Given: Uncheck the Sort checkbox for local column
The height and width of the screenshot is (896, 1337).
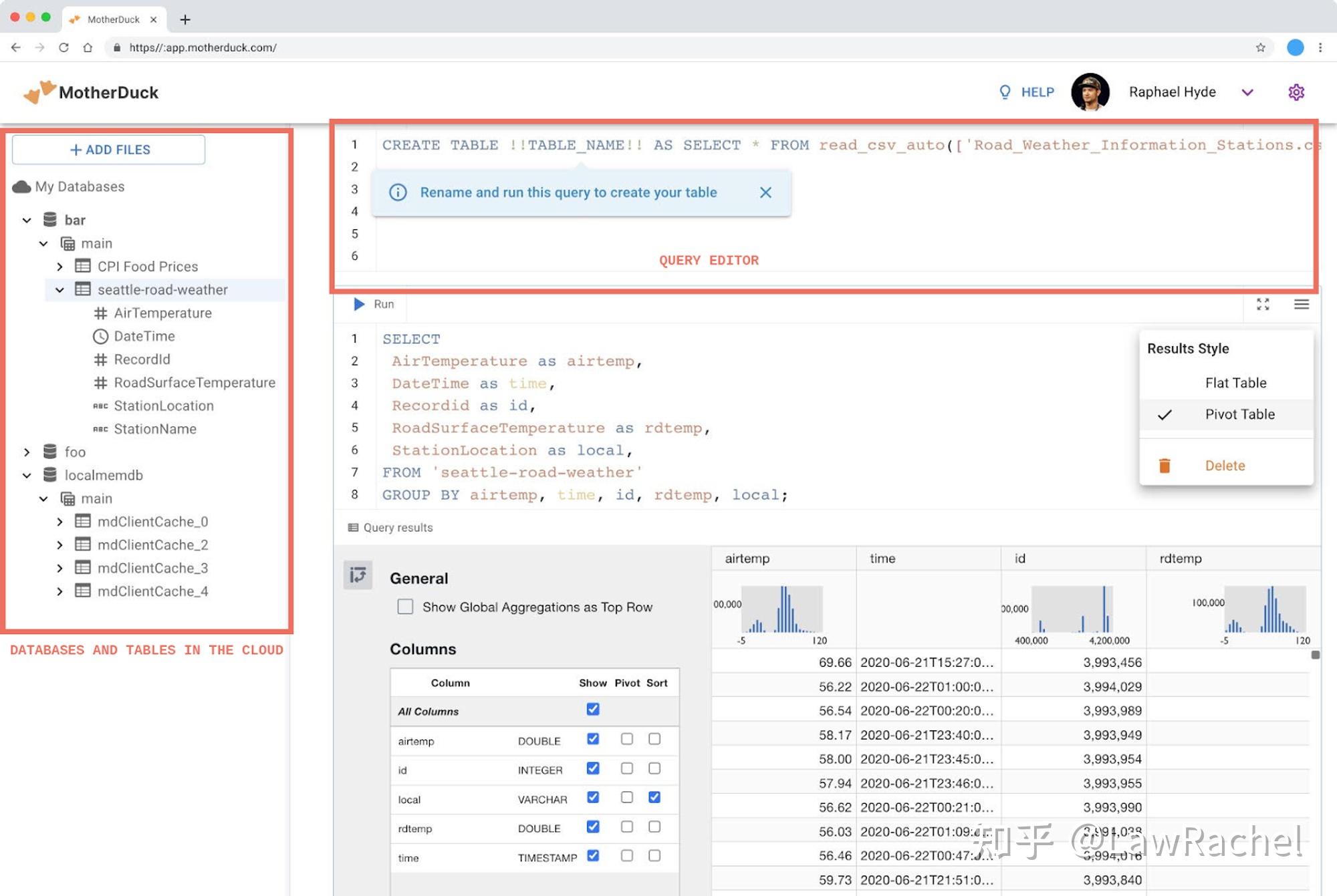Looking at the screenshot, I should click(x=654, y=797).
